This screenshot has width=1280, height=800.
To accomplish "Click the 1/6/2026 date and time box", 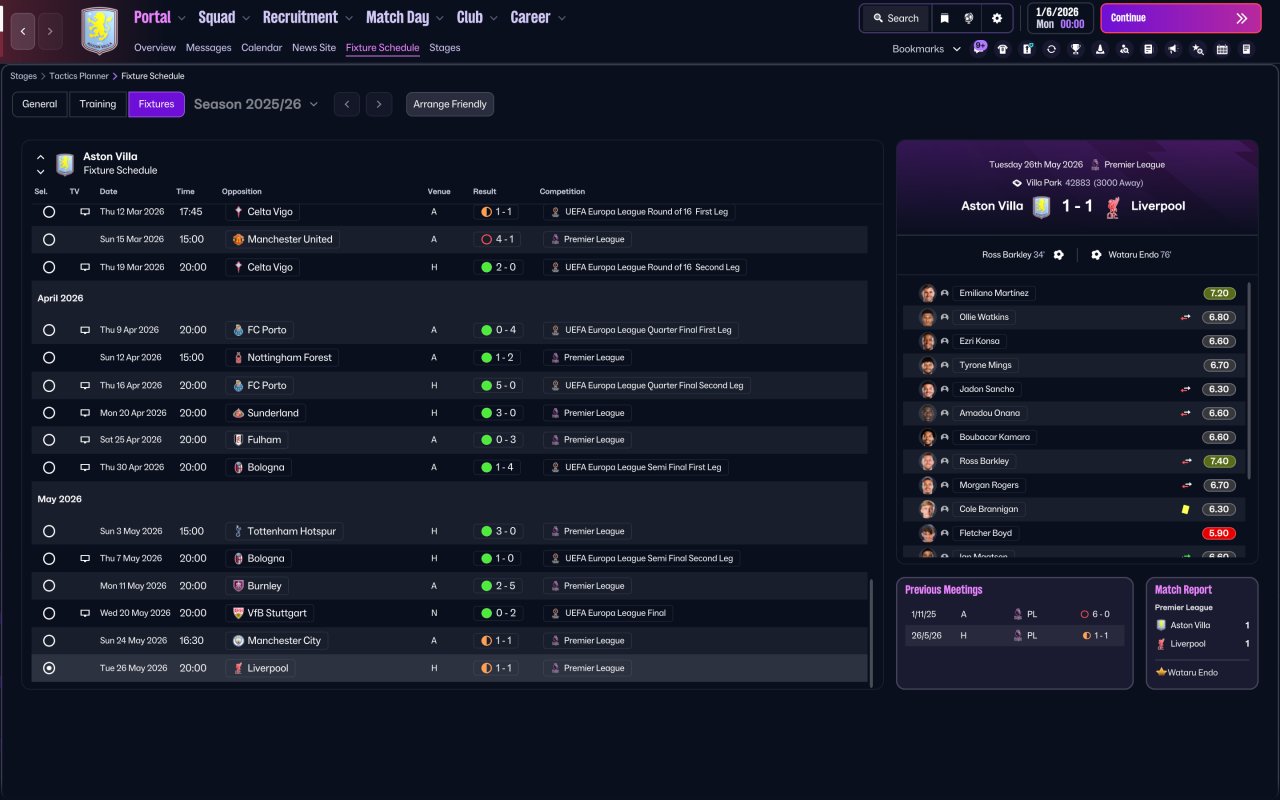I will 1059,18.
